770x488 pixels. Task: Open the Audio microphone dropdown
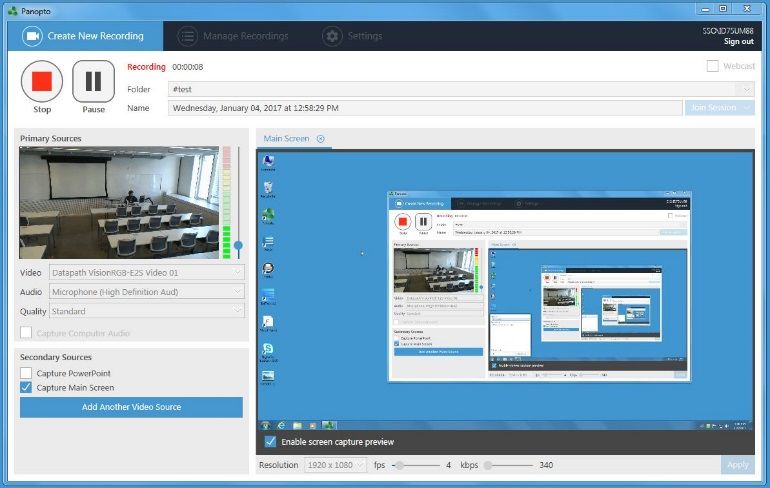pos(147,292)
